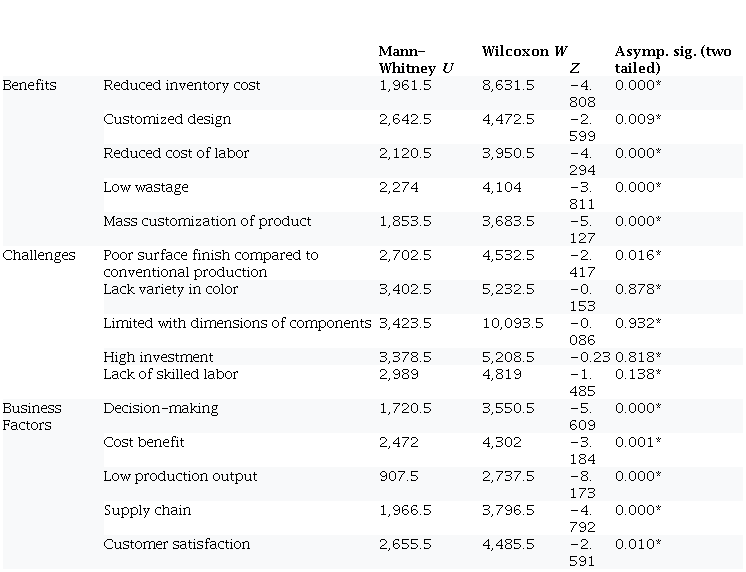The height and width of the screenshot is (572, 746).
Task: Click the Benefits category label
Action: (30, 86)
